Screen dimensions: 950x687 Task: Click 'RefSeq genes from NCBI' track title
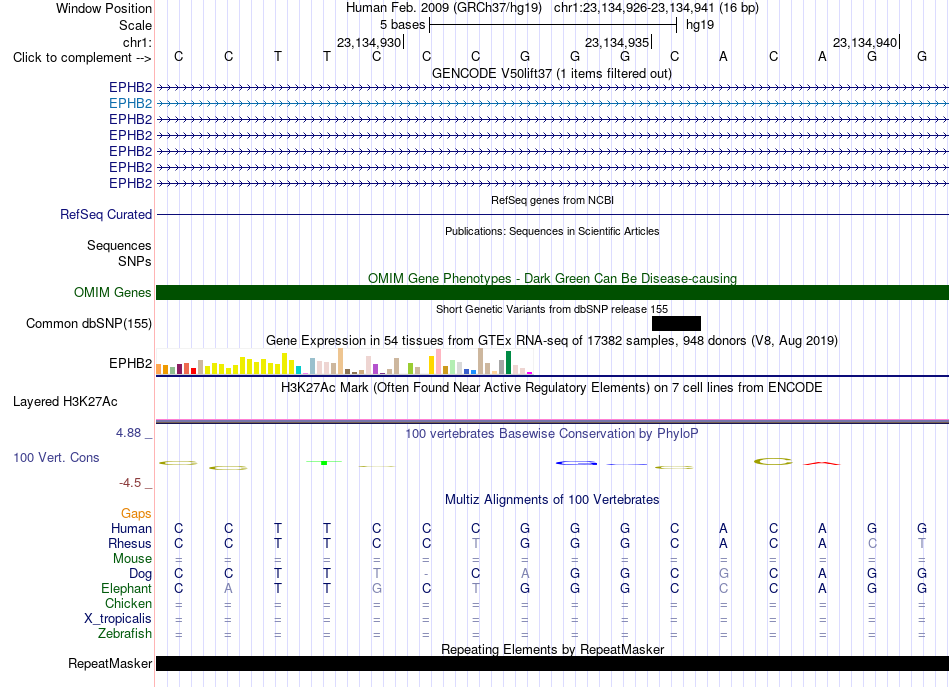pos(552,200)
